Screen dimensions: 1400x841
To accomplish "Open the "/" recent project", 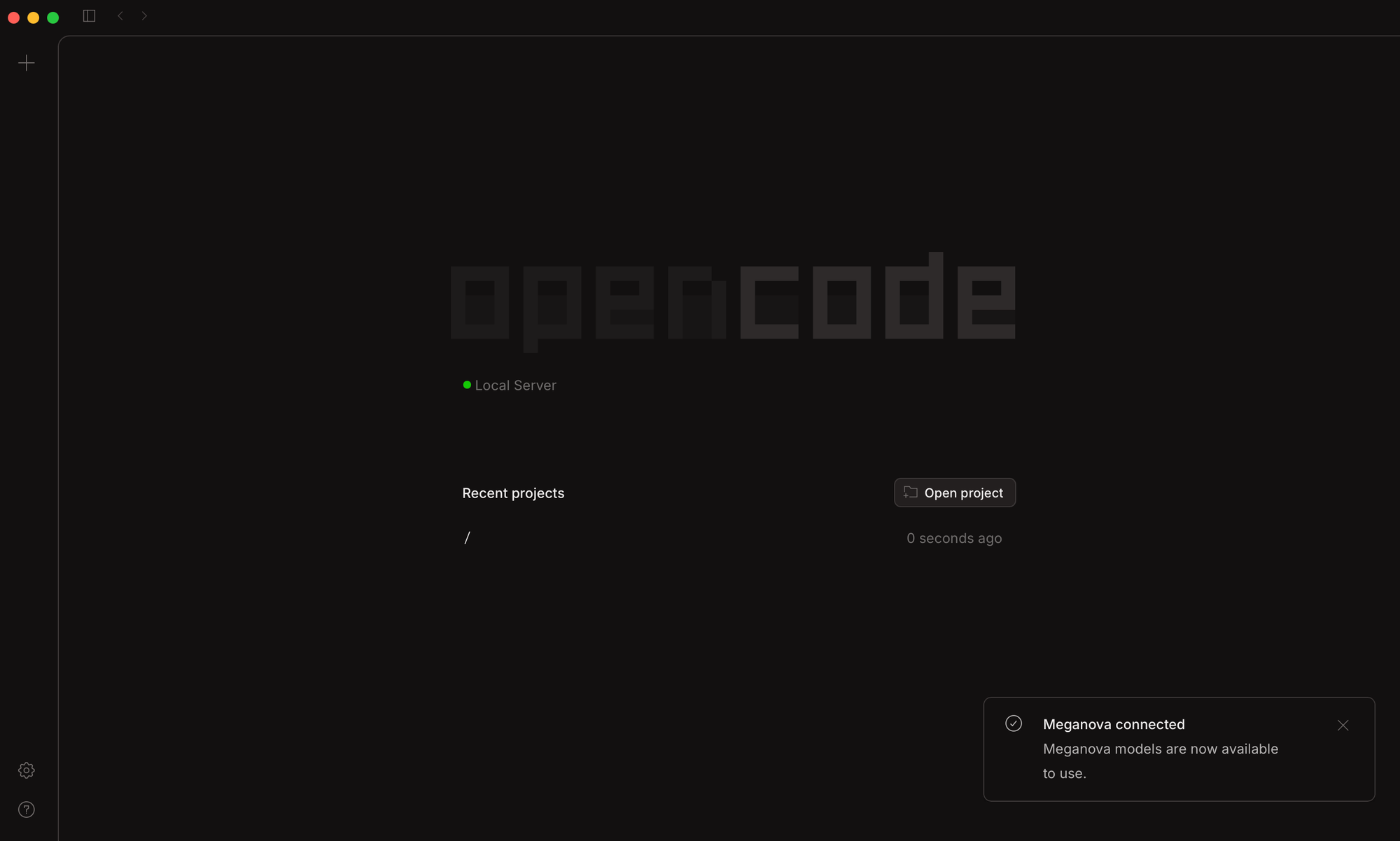I will point(468,537).
